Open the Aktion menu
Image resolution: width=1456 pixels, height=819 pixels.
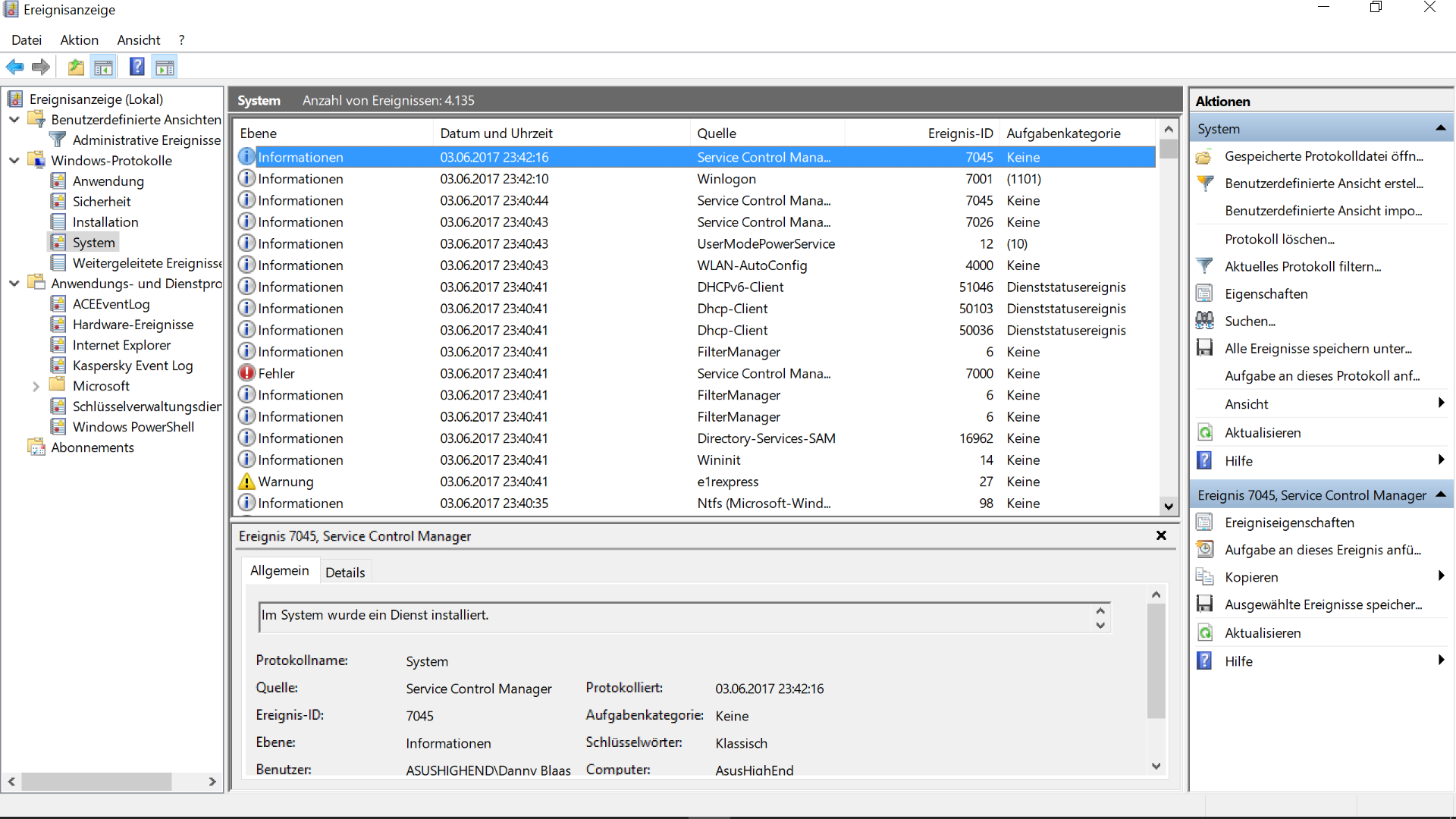[x=79, y=40]
